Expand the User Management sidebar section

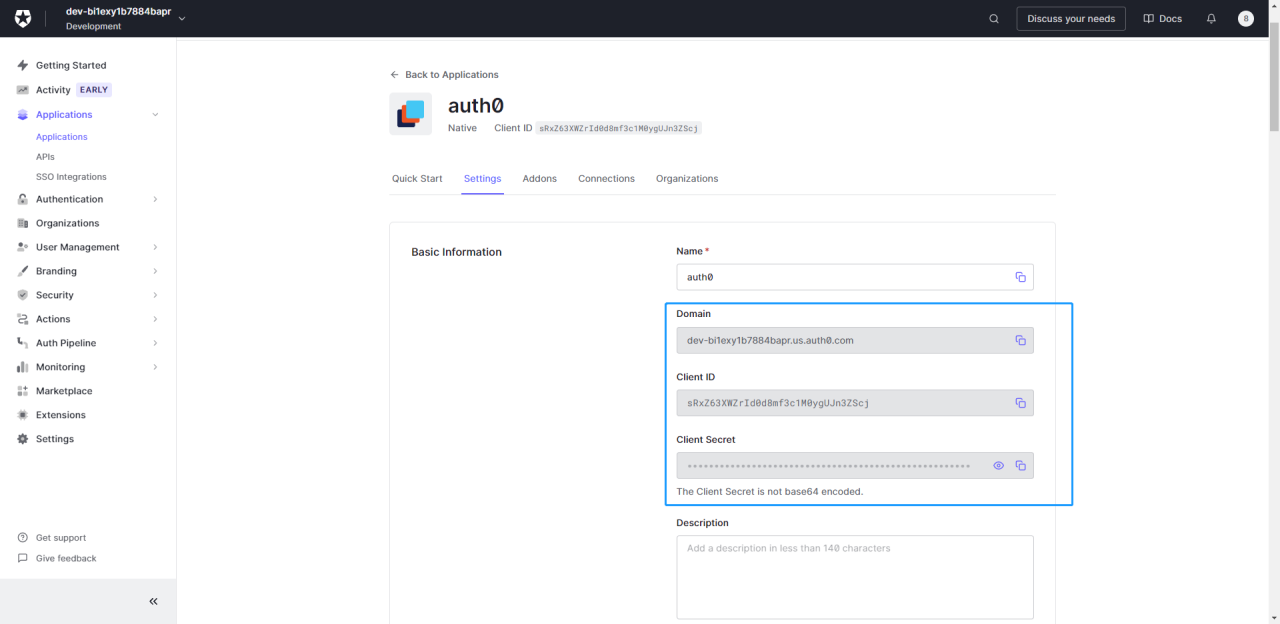[155, 247]
